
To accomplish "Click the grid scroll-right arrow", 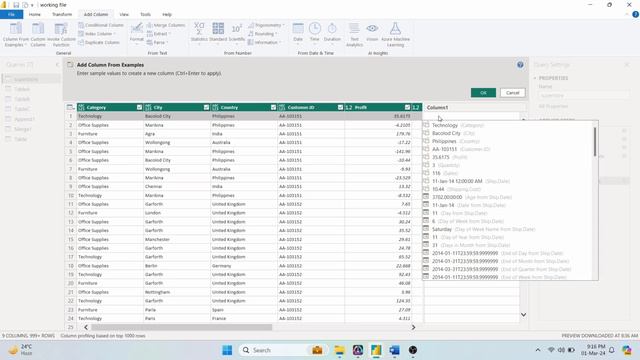I will (413, 327).
